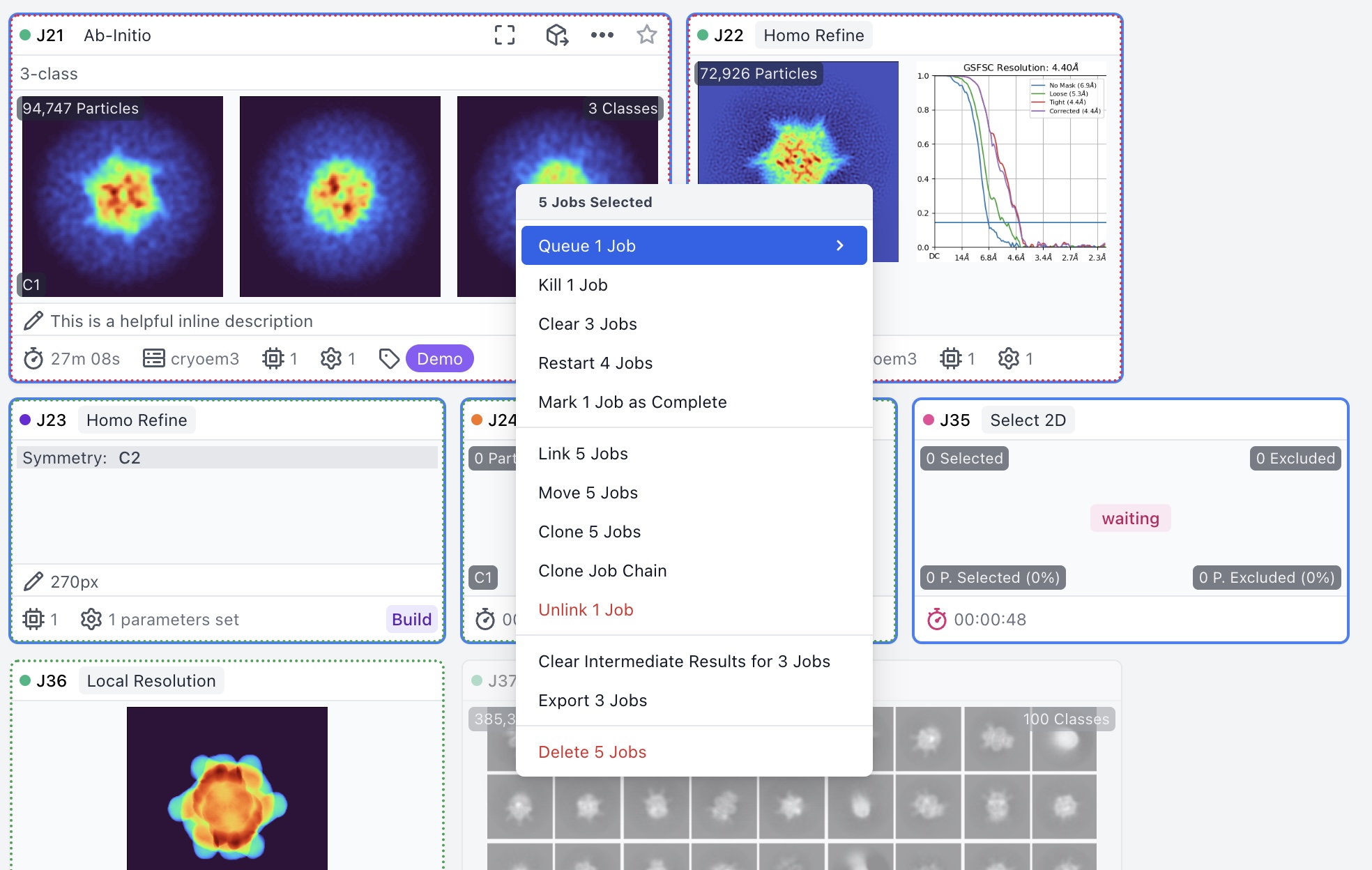Click the pencil edit icon beside inline description
The width and height of the screenshot is (1372, 870).
click(x=33, y=321)
